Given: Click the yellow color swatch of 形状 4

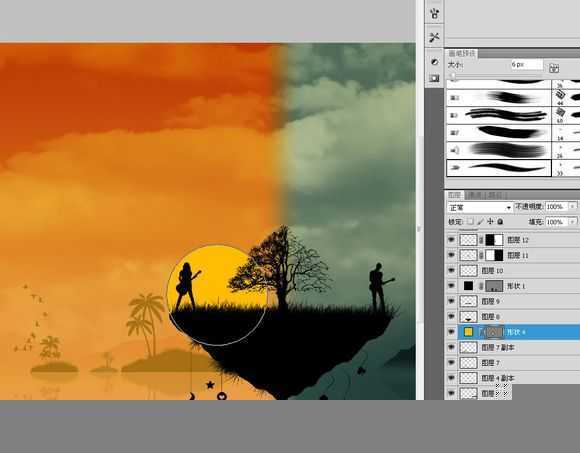Looking at the screenshot, I should [x=468, y=332].
